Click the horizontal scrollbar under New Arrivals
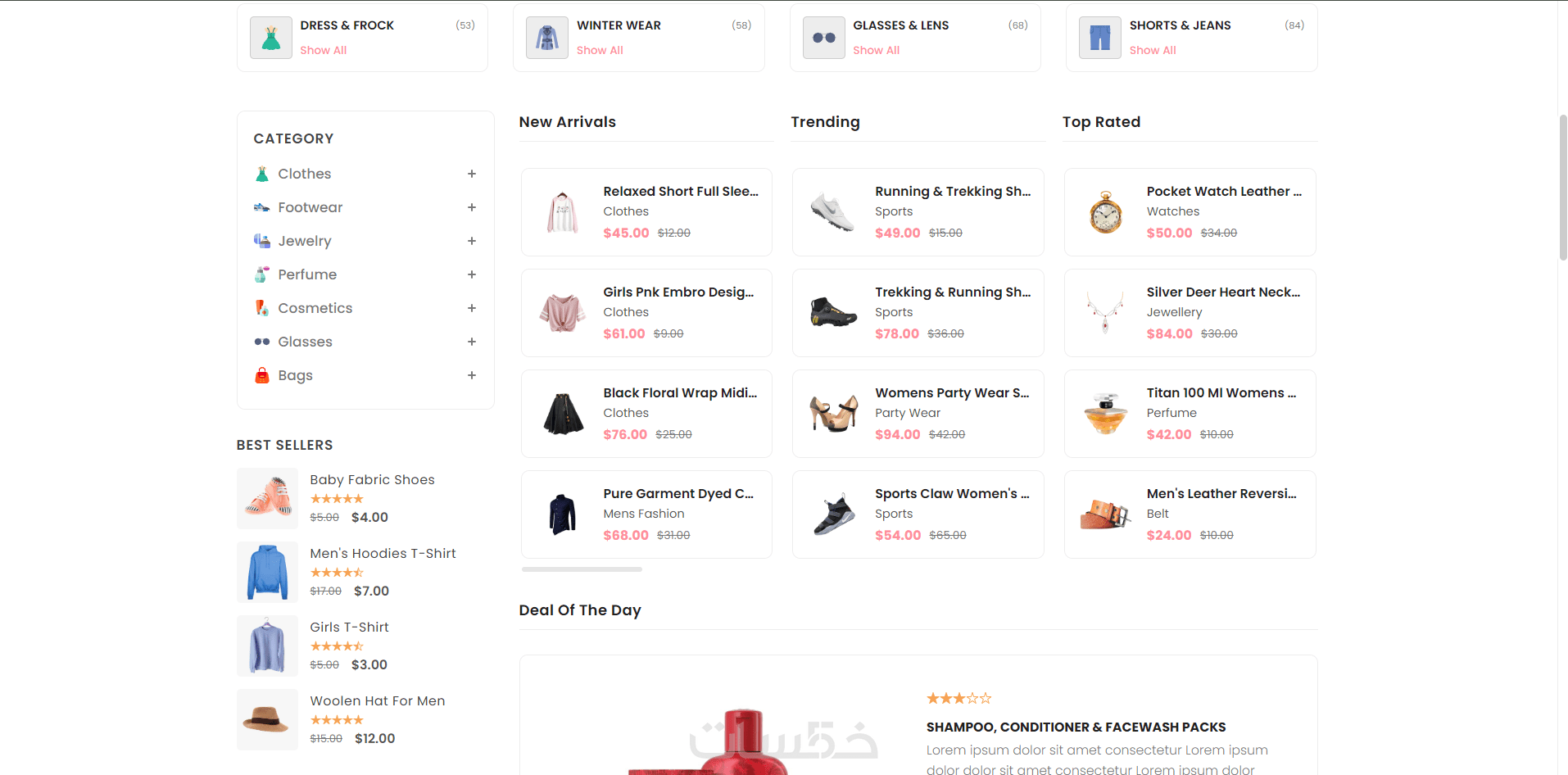Viewport: 1568px width, 775px height. coord(582,569)
